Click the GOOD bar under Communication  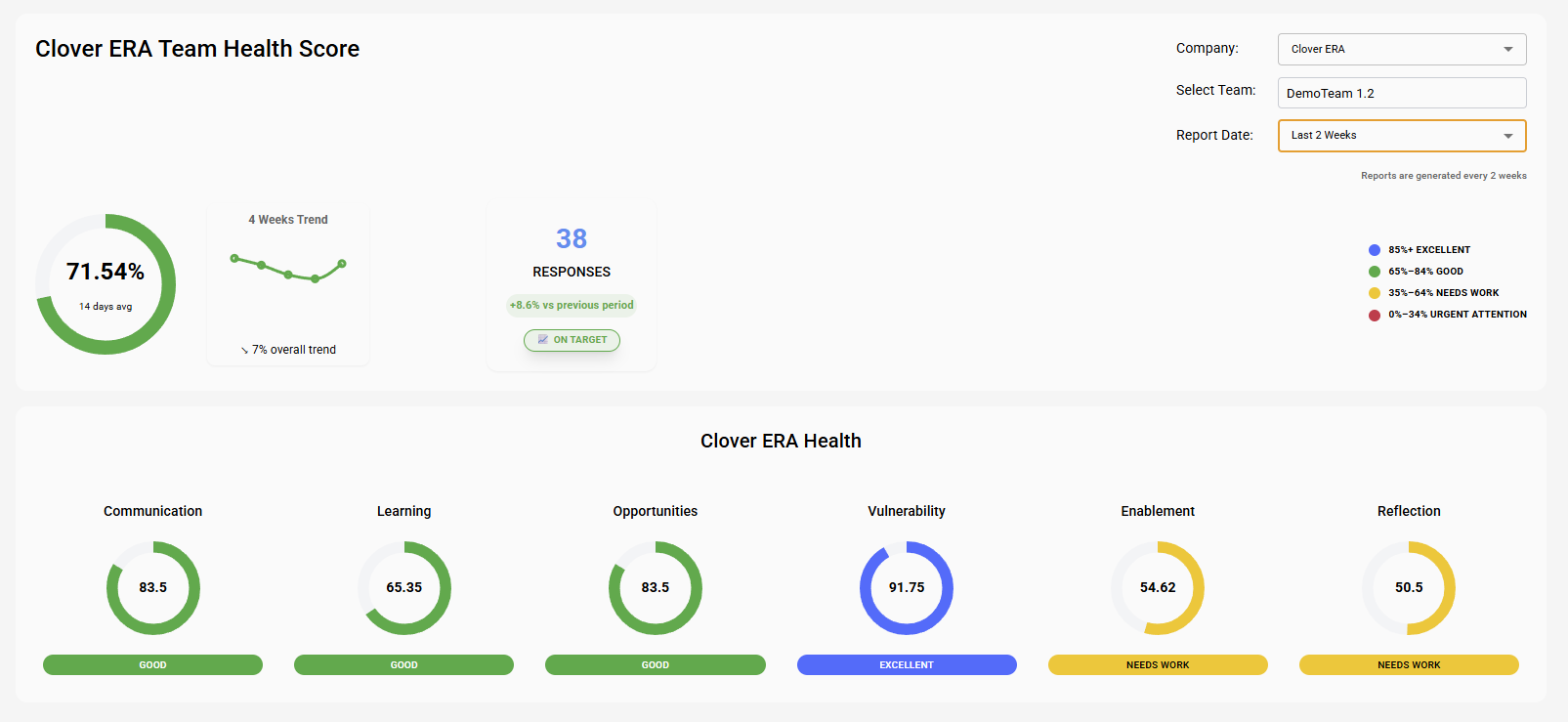(x=153, y=665)
